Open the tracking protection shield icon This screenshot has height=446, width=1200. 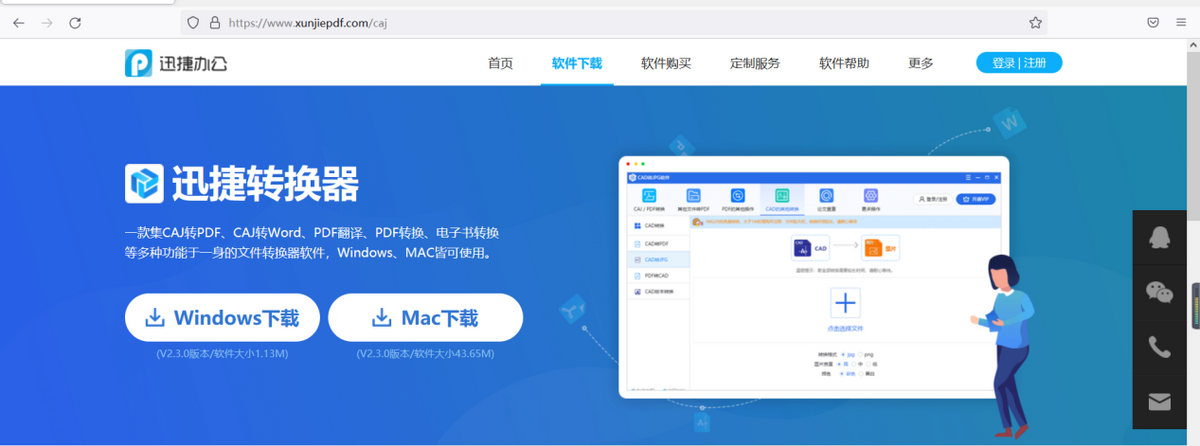(194, 22)
